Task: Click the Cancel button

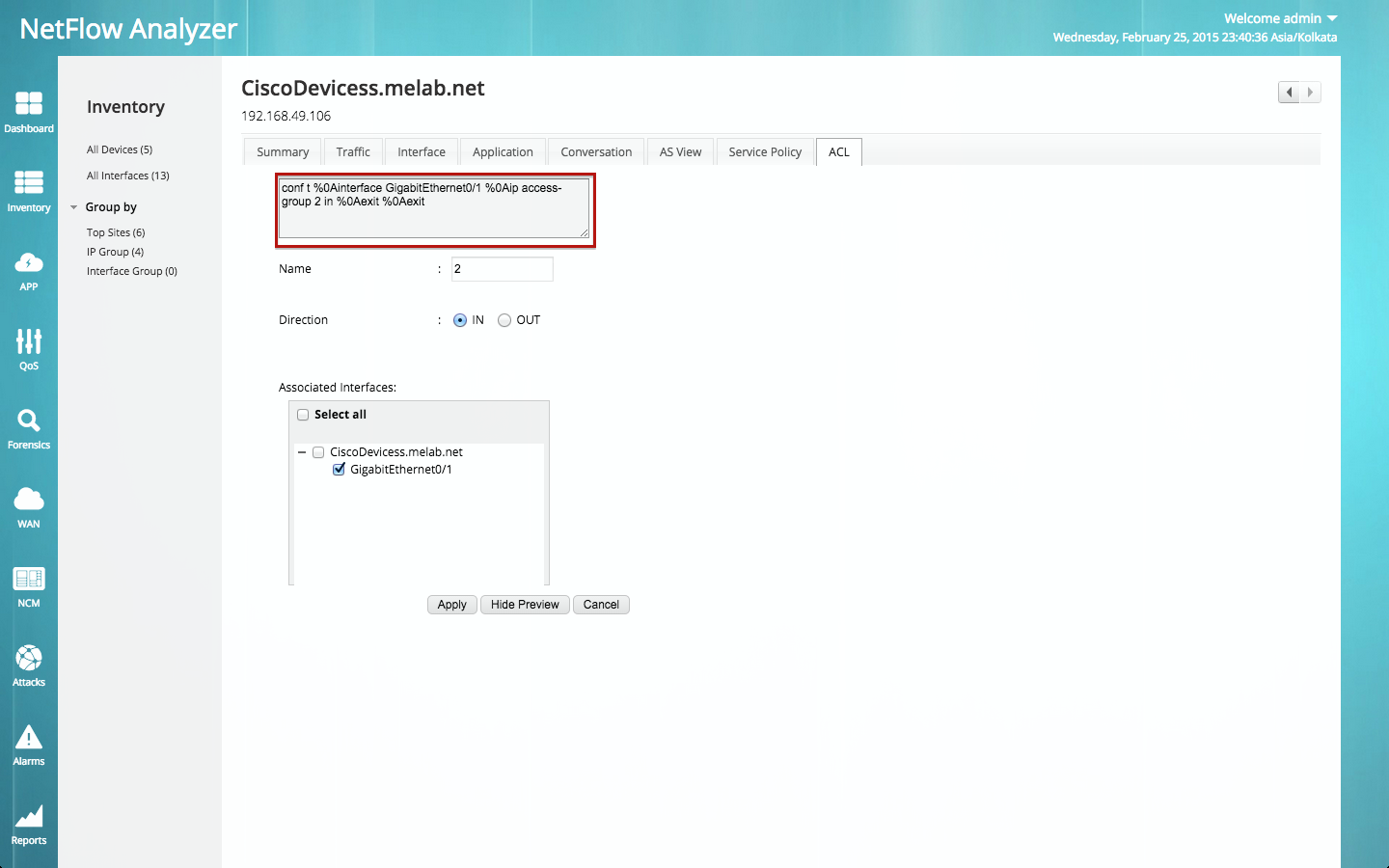Action: tap(601, 605)
